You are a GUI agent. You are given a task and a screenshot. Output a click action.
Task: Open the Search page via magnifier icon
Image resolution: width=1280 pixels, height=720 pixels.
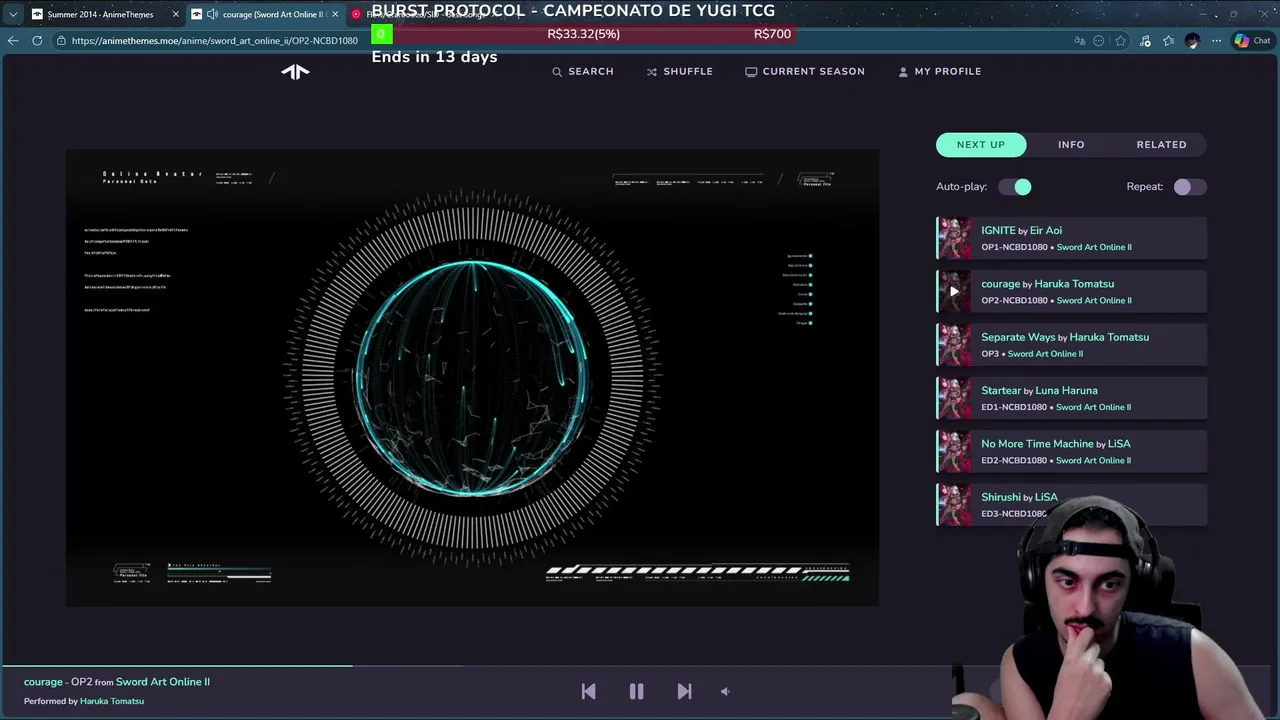(557, 72)
